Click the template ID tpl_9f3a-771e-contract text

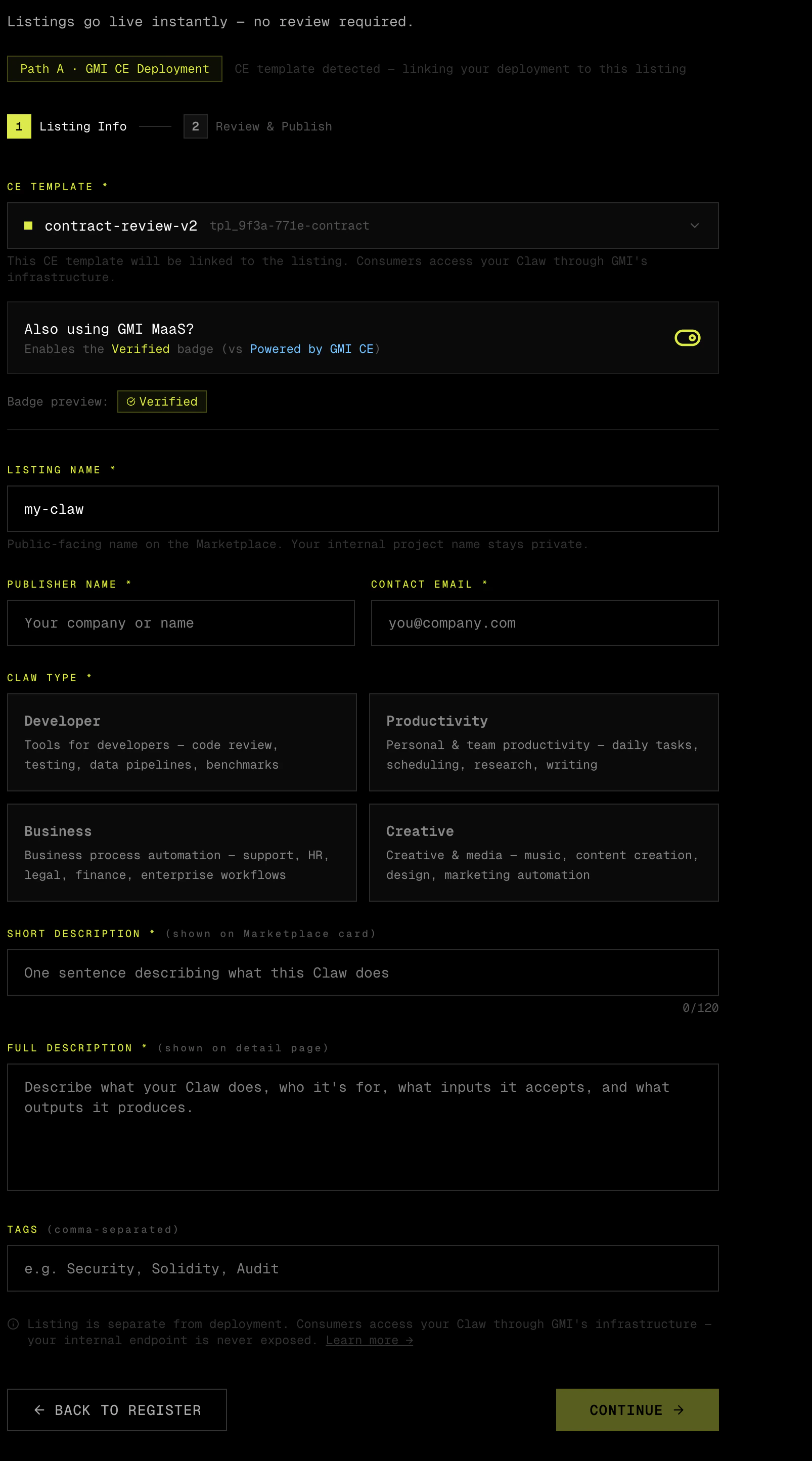290,226
